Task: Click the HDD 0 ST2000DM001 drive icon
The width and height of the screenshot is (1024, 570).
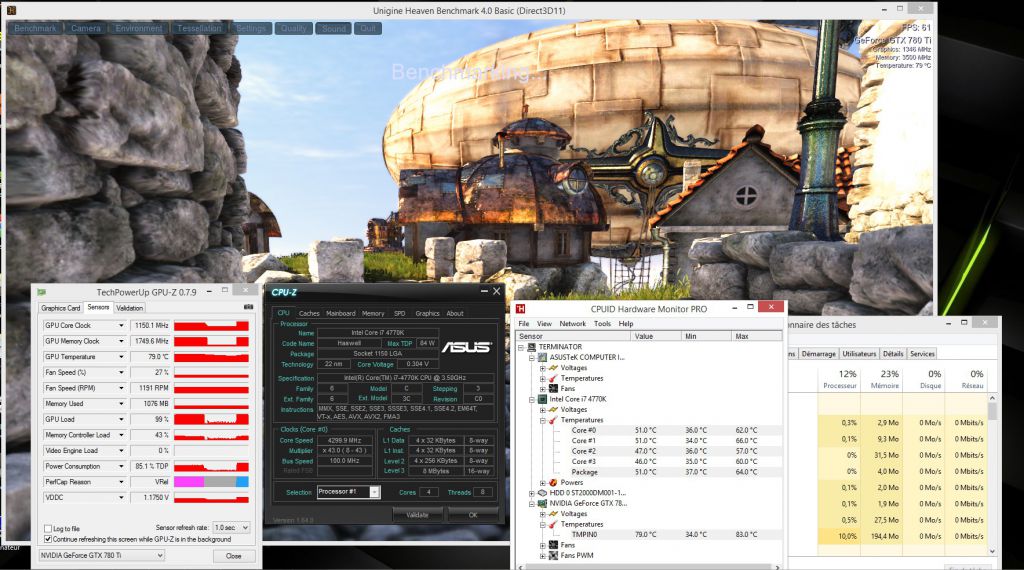Action: point(542,493)
